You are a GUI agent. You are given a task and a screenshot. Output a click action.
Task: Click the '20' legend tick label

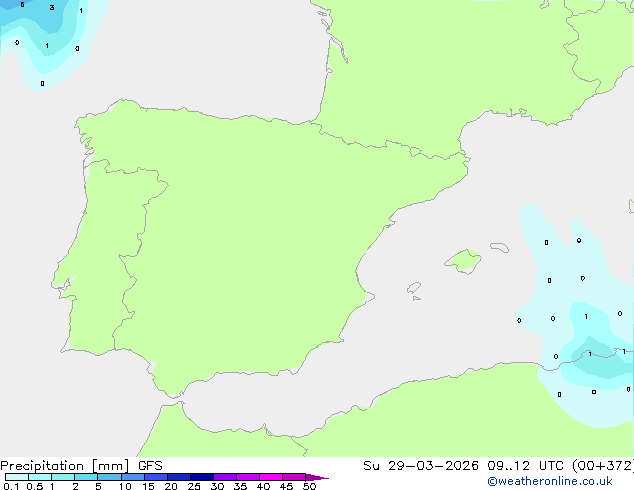coord(171,486)
